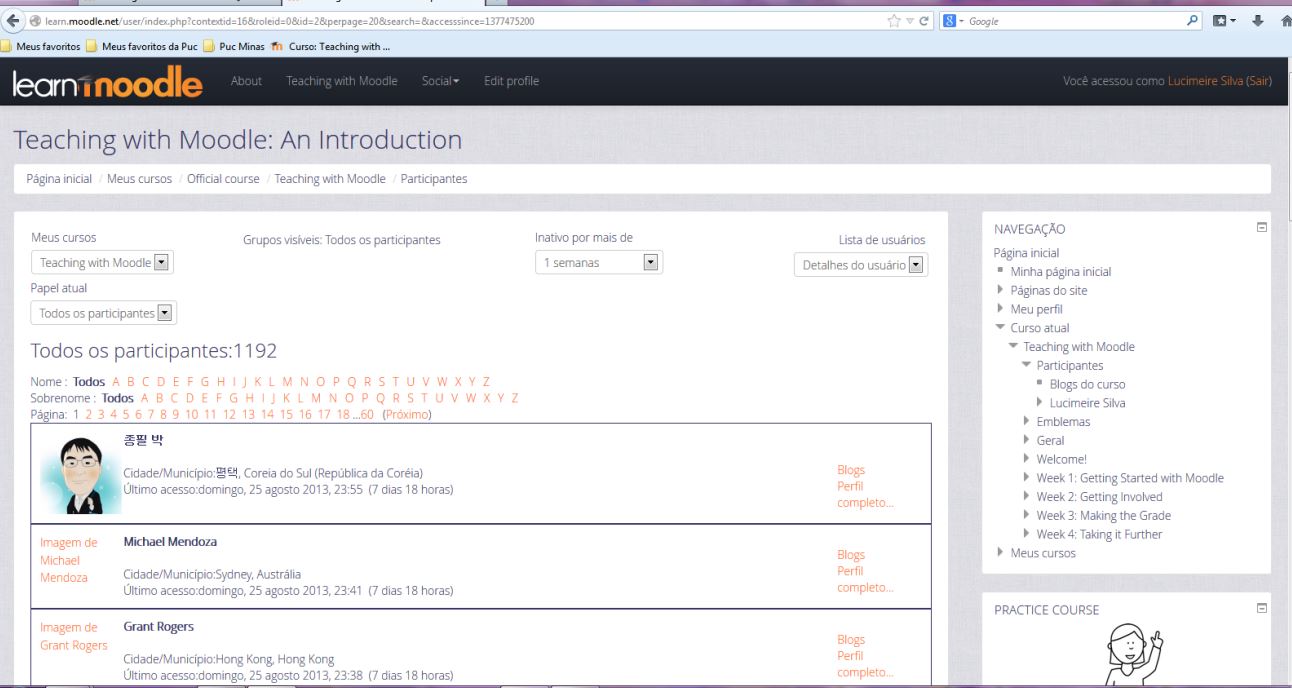Go to Official course breadcrumb
Image resolution: width=1292 pixels, height=688 pixels.
[x=224, y=179]
